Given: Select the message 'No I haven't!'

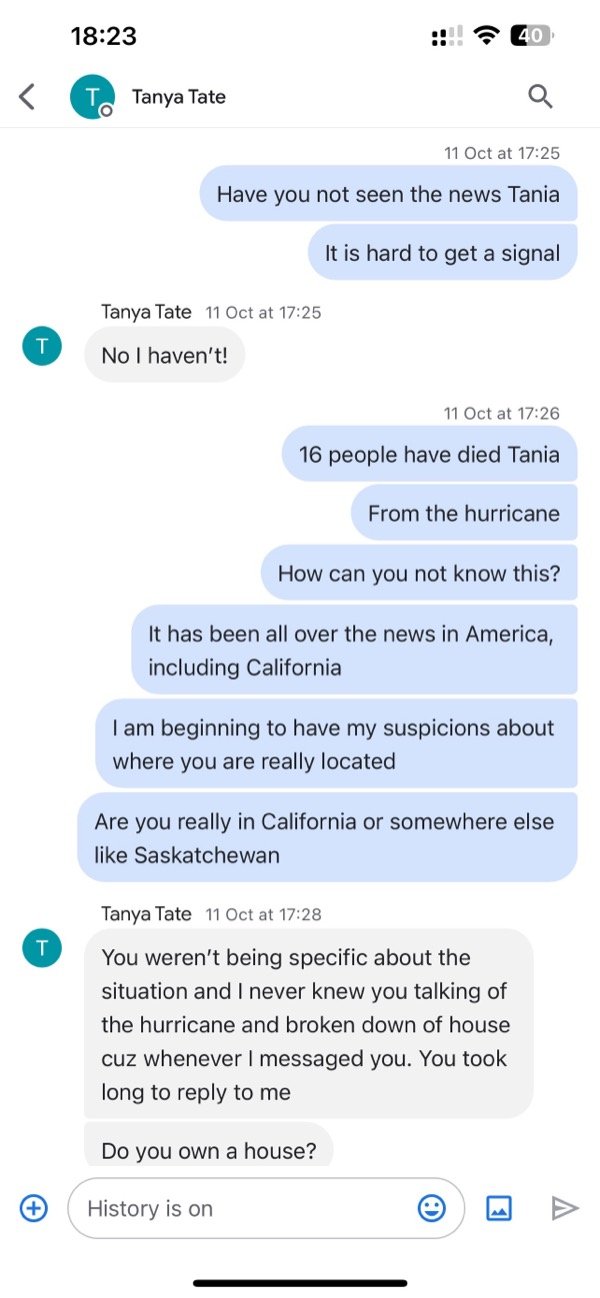Looking at the screenshot, I should click(x=164, y=355).
